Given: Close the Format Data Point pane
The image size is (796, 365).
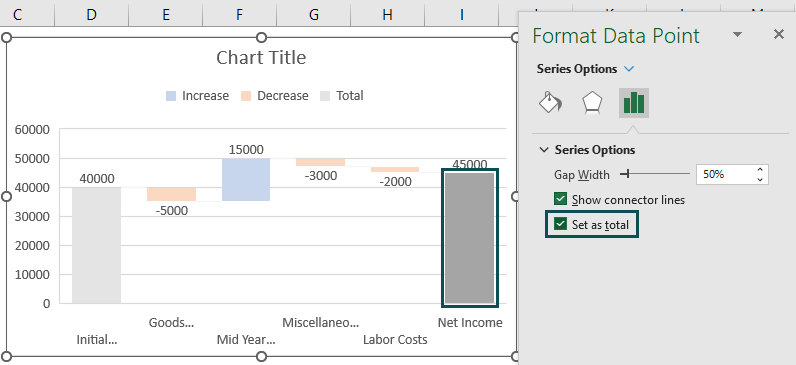Looking at the screenshot, I should (x=778, y=35).
